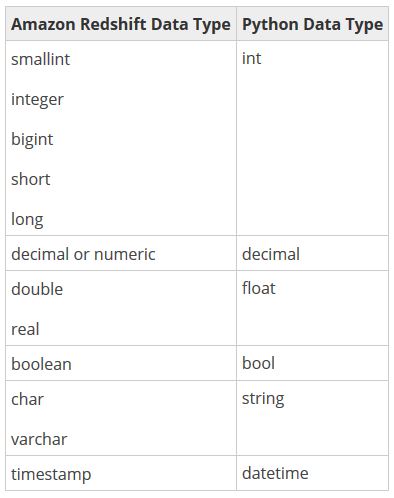This screenshot has width=394, height=498.
Task: Click the string Python type
Action: click(263, 399)
